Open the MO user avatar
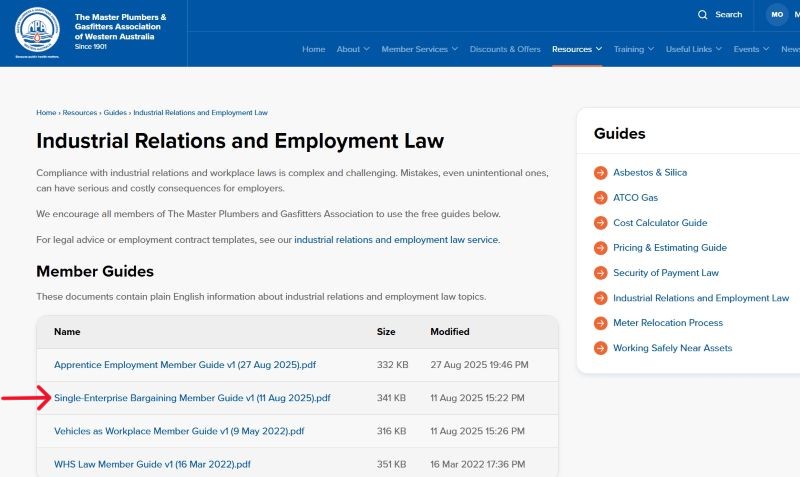 point(777,15)
